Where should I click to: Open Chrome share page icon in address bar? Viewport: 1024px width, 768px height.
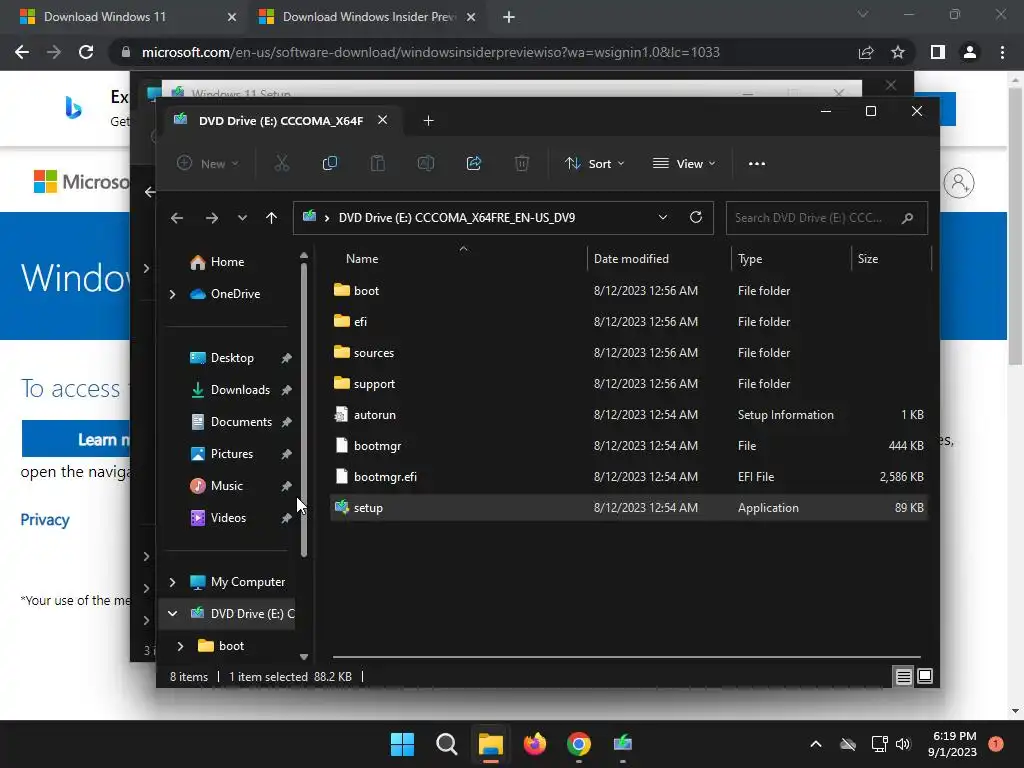click(x=866, y=52)
